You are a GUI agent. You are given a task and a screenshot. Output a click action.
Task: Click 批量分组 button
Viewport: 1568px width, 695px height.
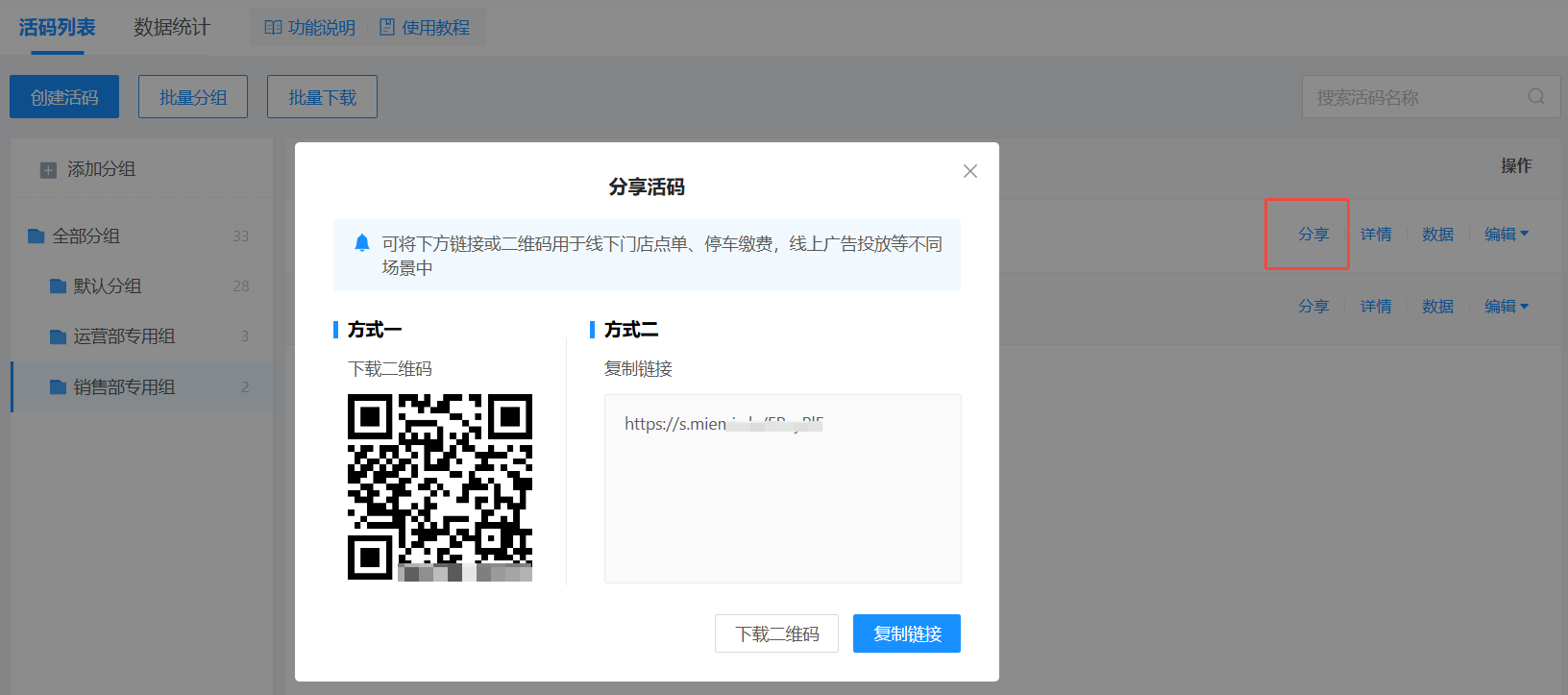click(x=193, y=97)
